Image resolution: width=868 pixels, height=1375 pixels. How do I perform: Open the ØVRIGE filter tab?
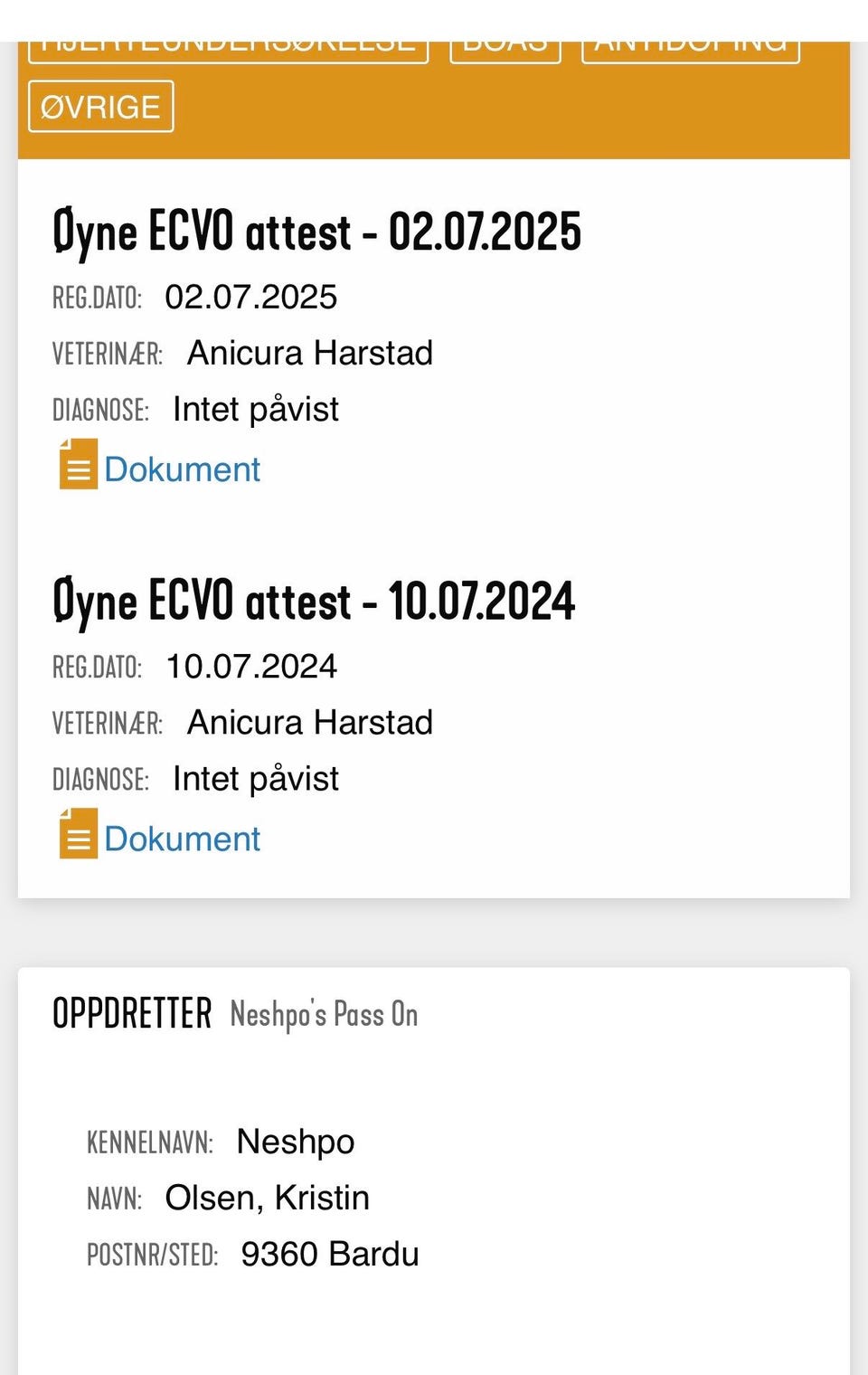click(100, 107)
